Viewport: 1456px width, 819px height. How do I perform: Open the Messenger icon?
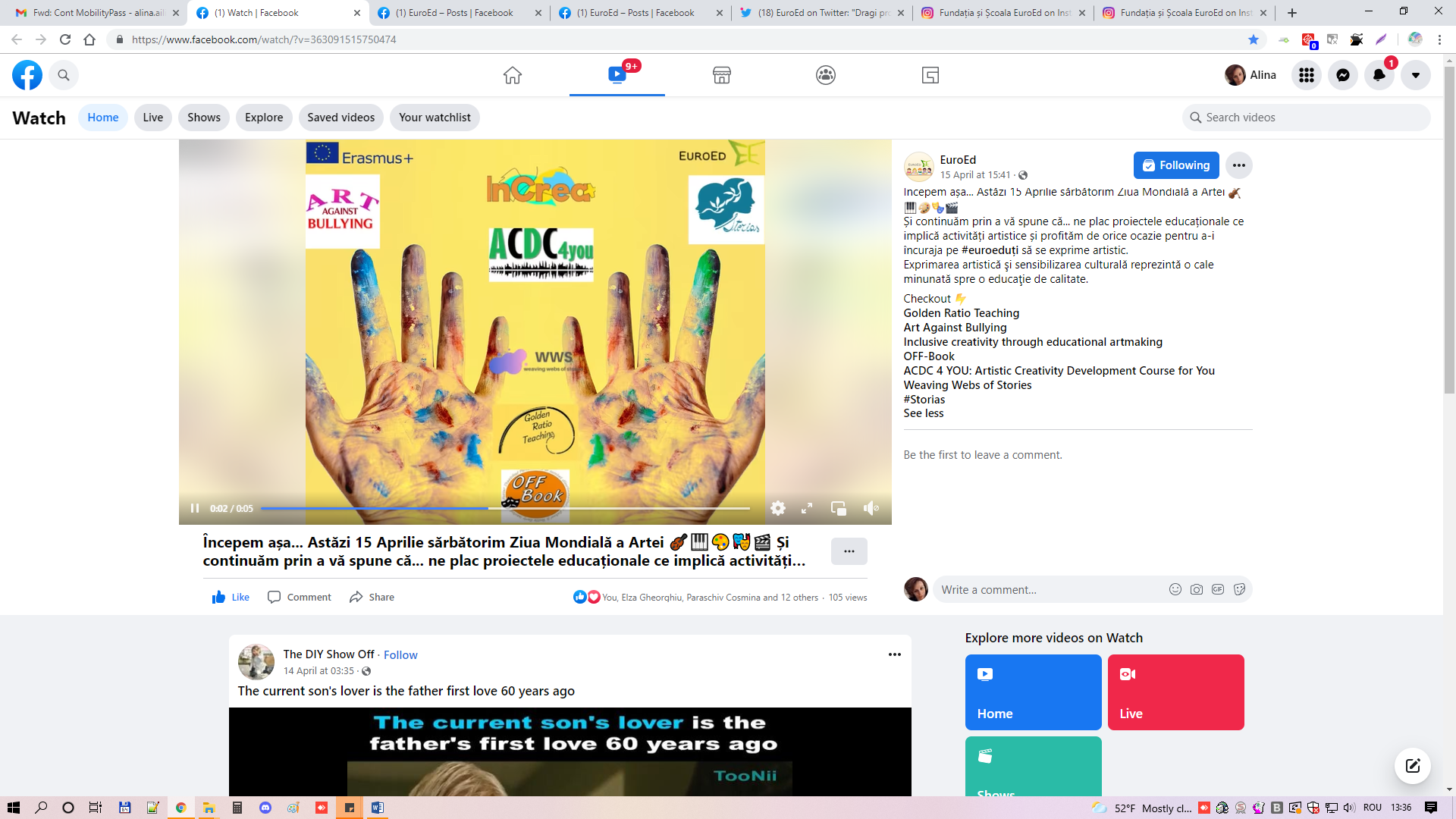pyautogui.click(x=1343, y=75)
